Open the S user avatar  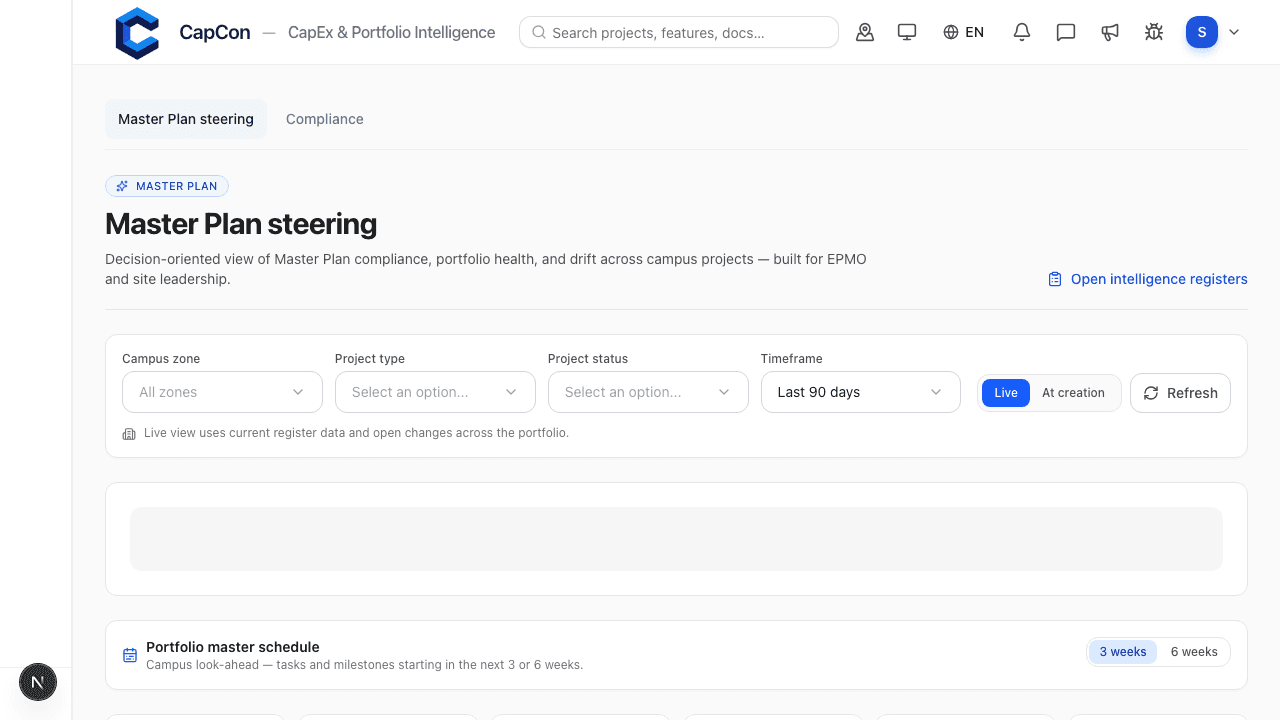(x=1202, y=32)
